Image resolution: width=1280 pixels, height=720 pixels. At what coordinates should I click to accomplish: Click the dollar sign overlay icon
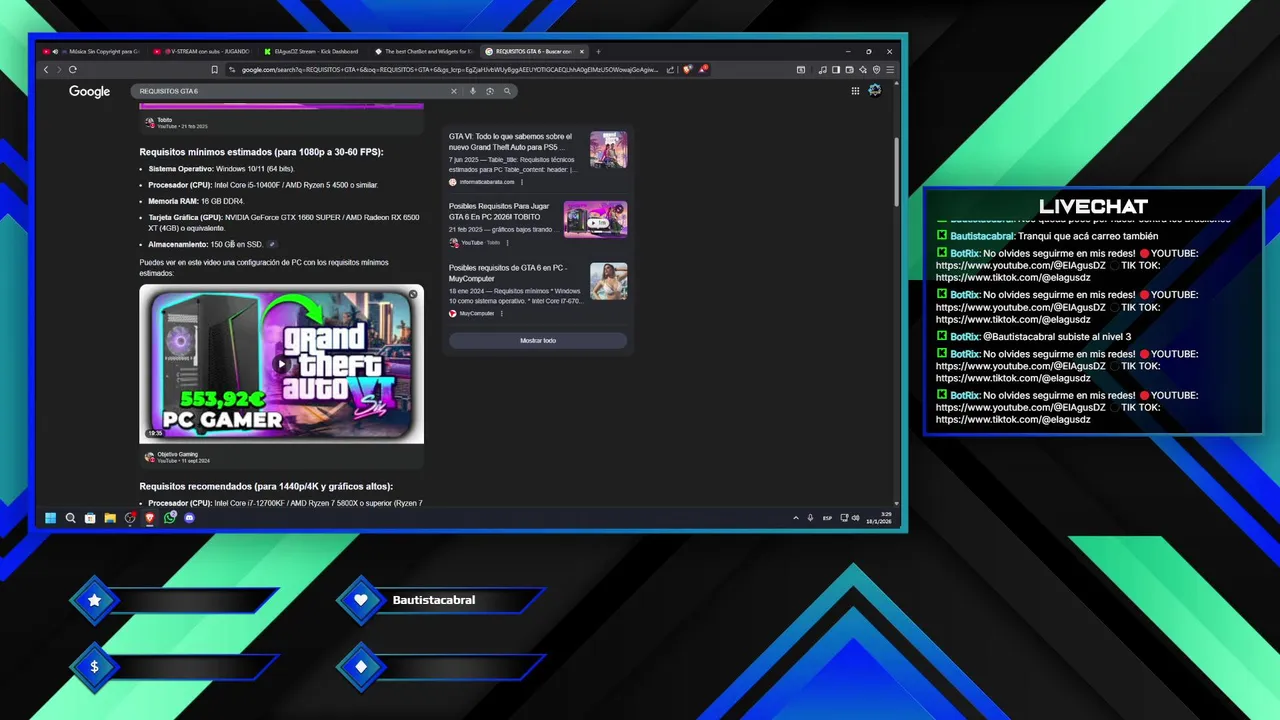pos(94,667)
